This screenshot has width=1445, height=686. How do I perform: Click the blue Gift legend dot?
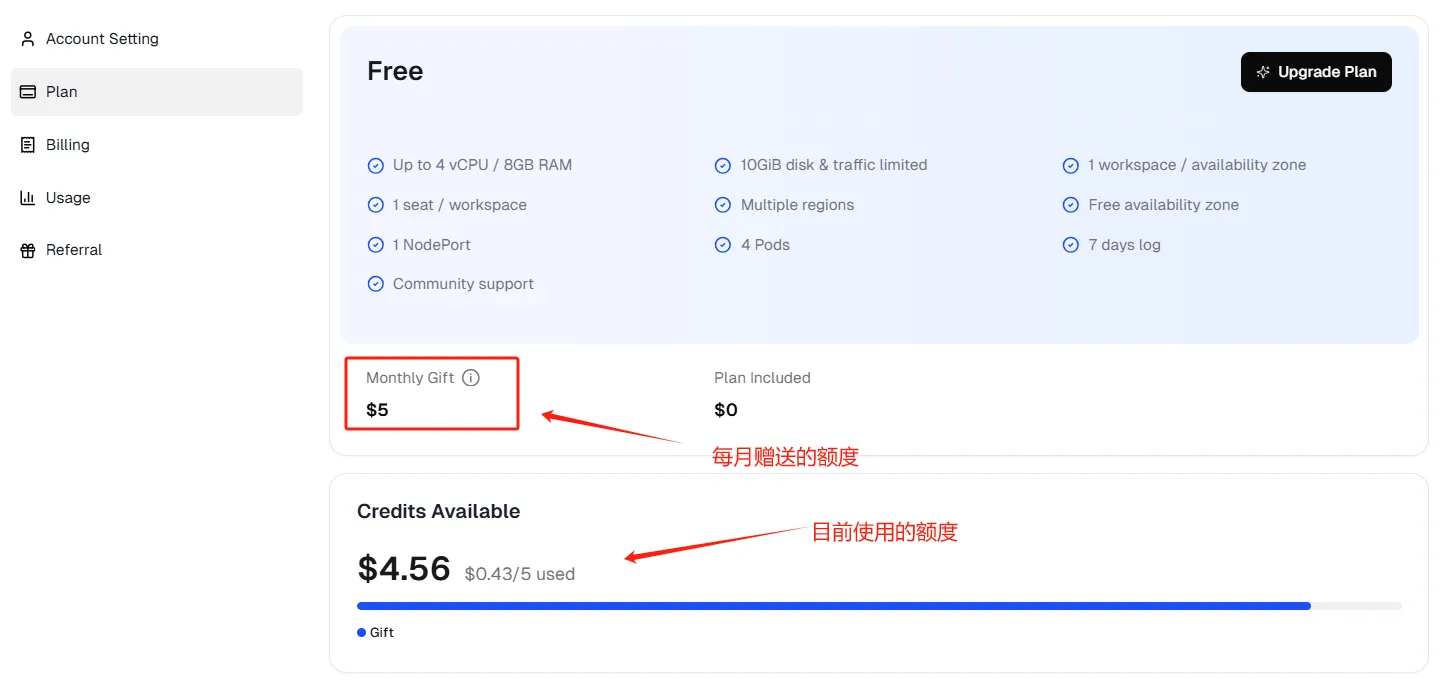point(361,633)
